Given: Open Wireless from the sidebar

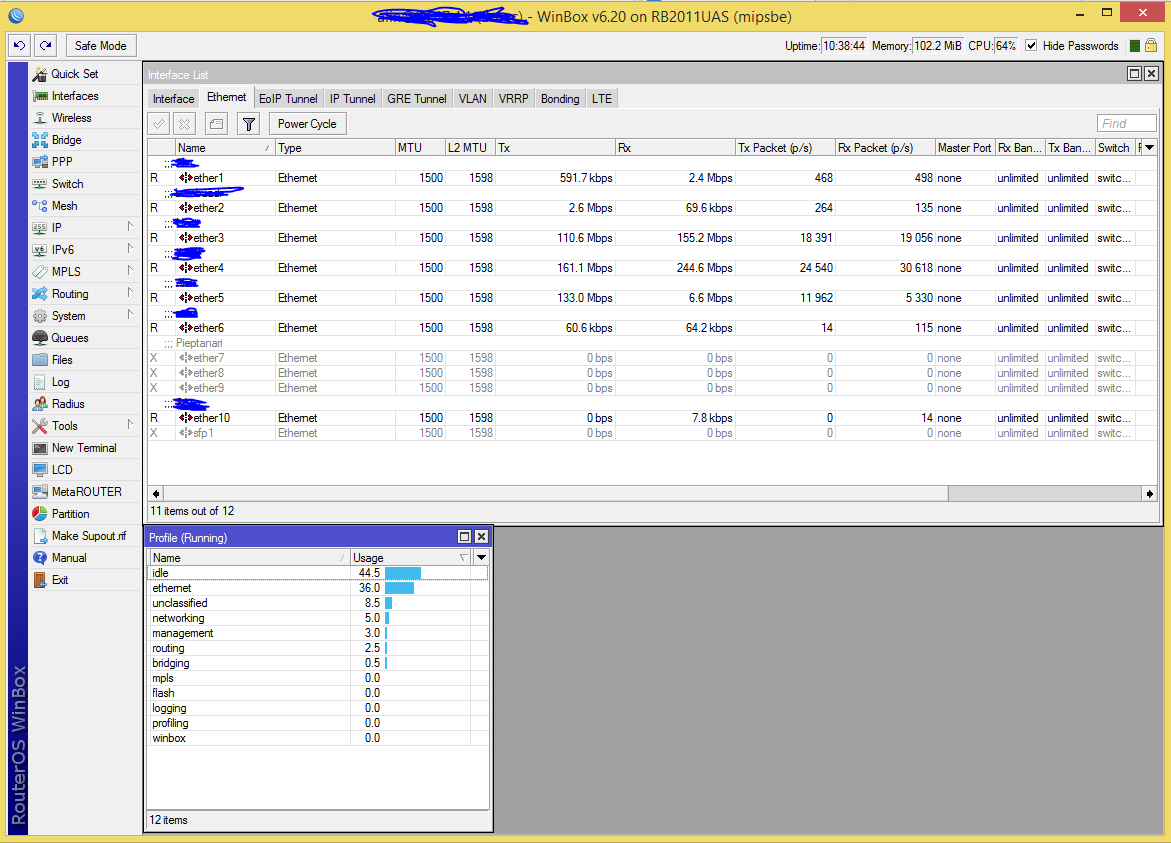Looking at the screenshot, I should click(x=71, y=118).
